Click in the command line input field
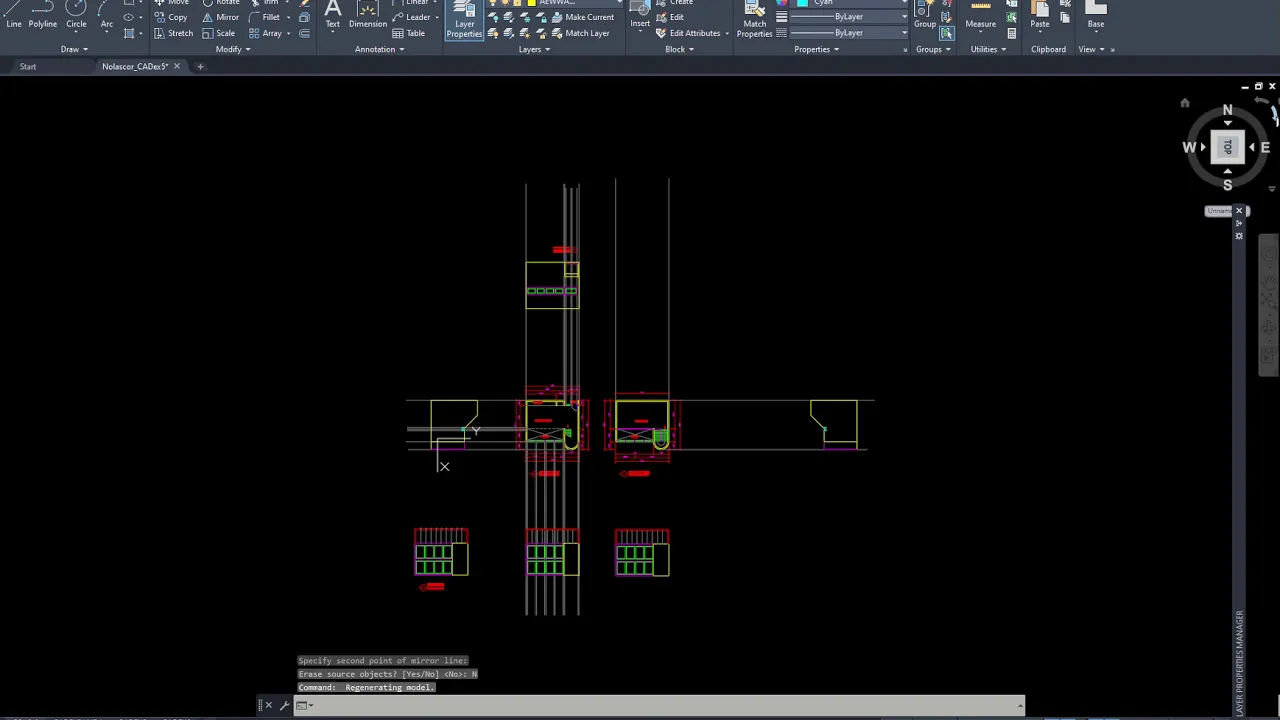 click(660, 705)
